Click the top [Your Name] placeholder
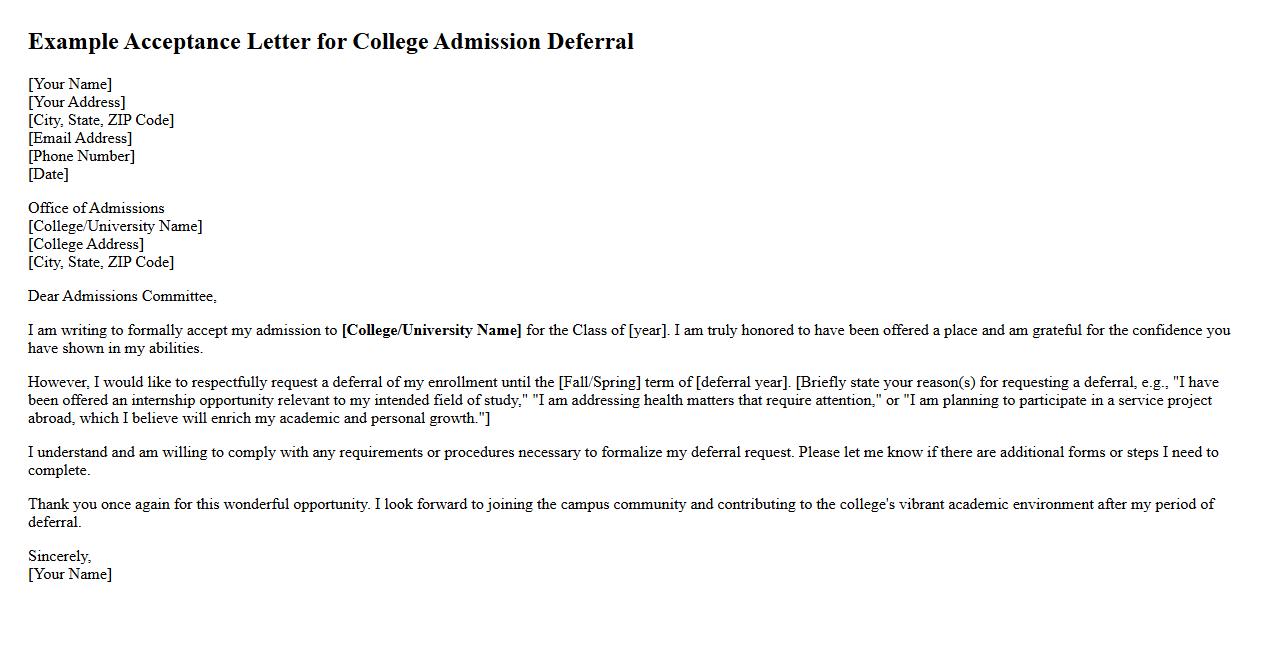 [70, 84]
